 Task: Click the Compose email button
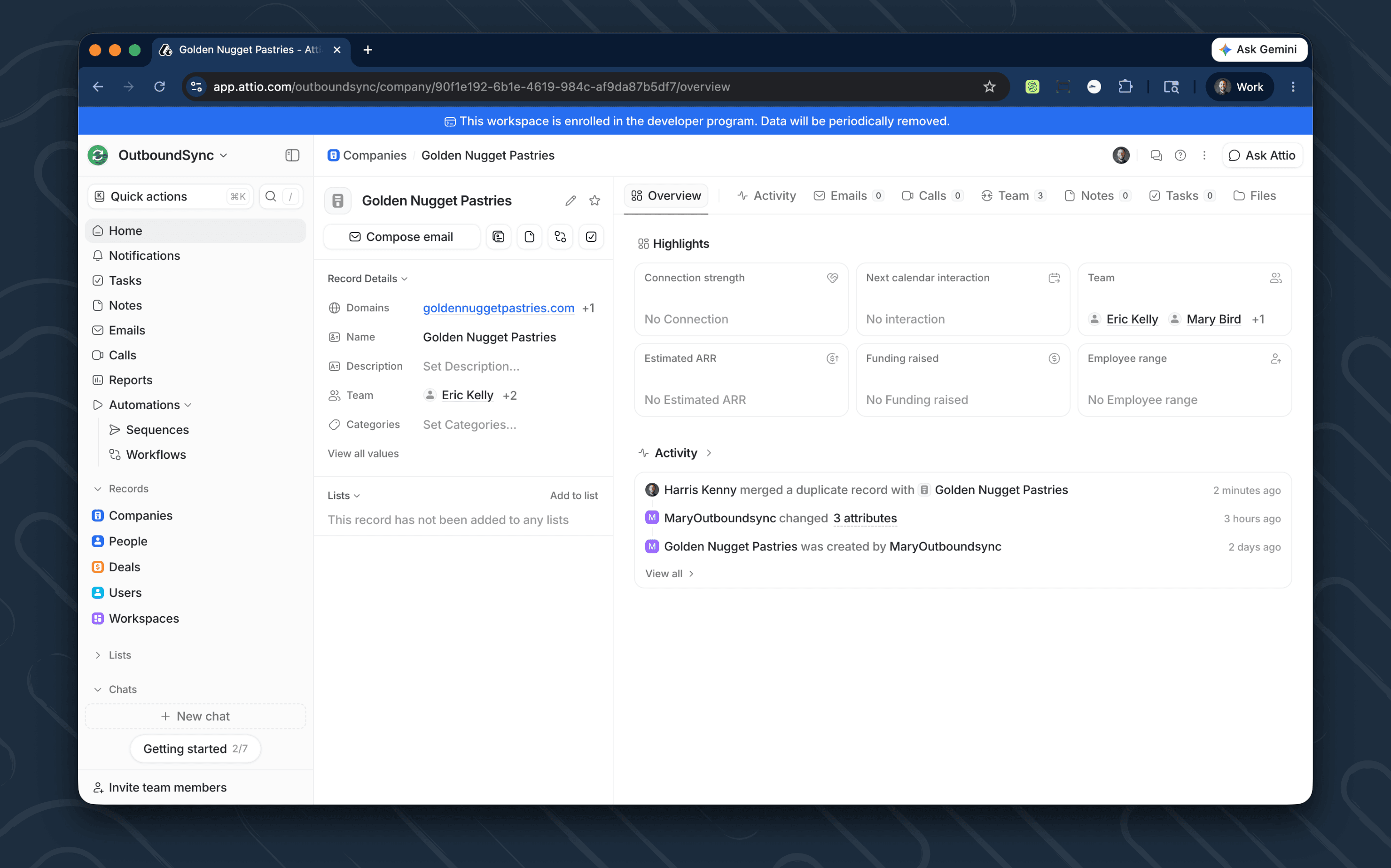[x=401, y=237]
